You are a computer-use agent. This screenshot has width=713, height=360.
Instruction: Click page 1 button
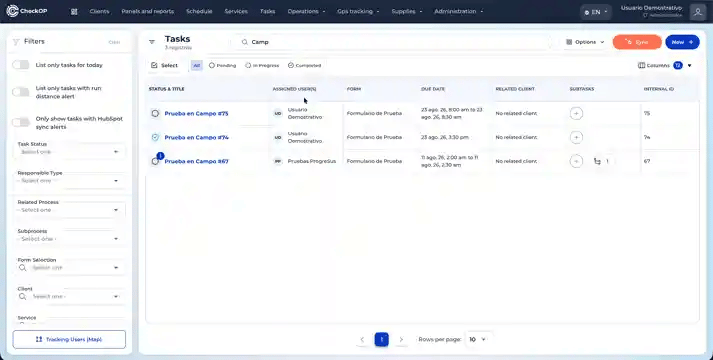click(x=382, y=340)
